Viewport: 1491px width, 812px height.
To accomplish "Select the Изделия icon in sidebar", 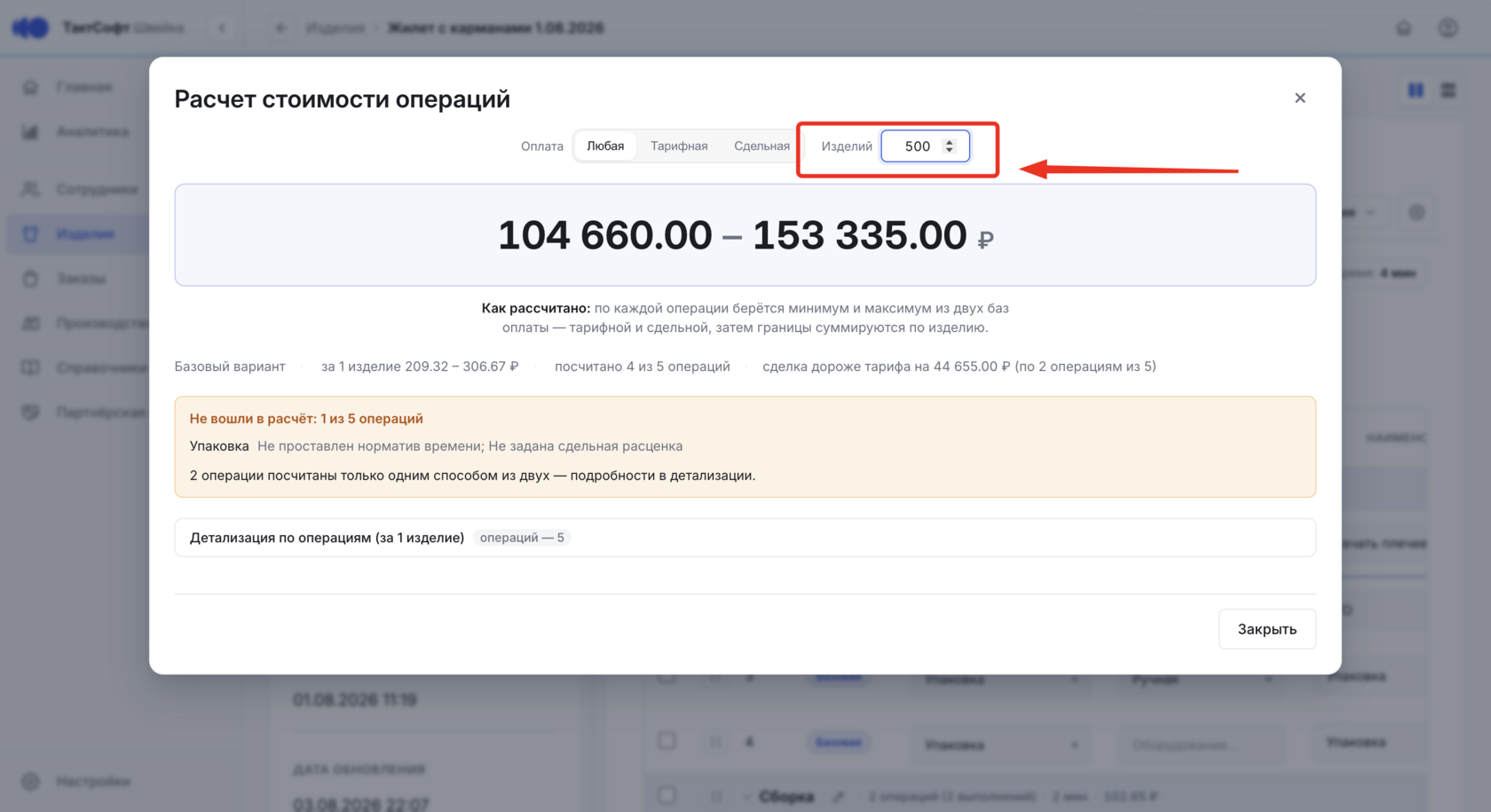I will tap(30, 233).
